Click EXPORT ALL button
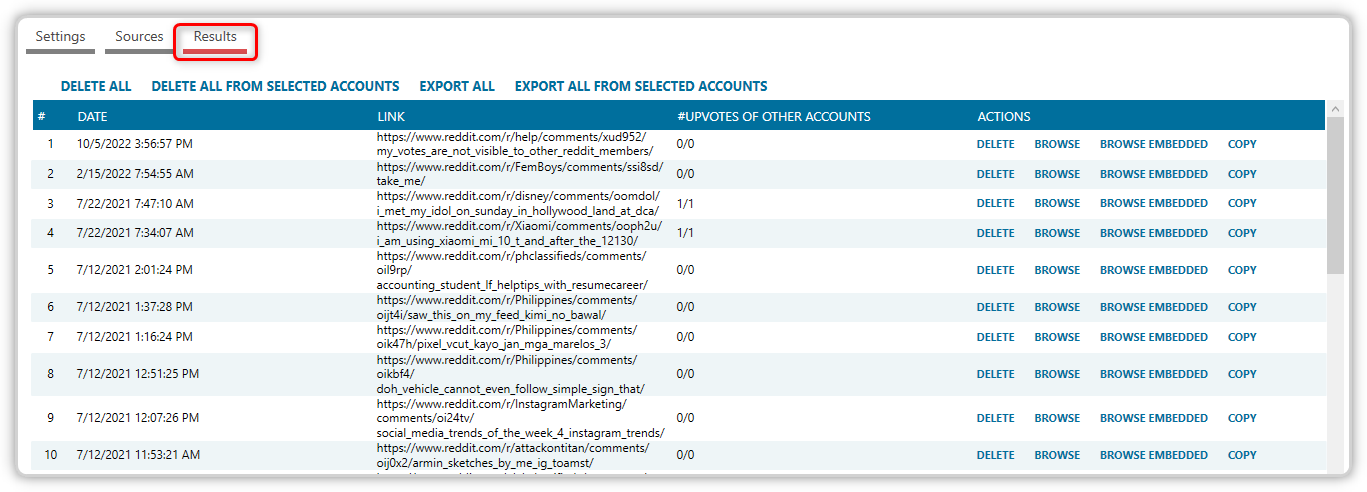Image resolution: width=1367 pixels, height=492 pixels. [457, 87]
